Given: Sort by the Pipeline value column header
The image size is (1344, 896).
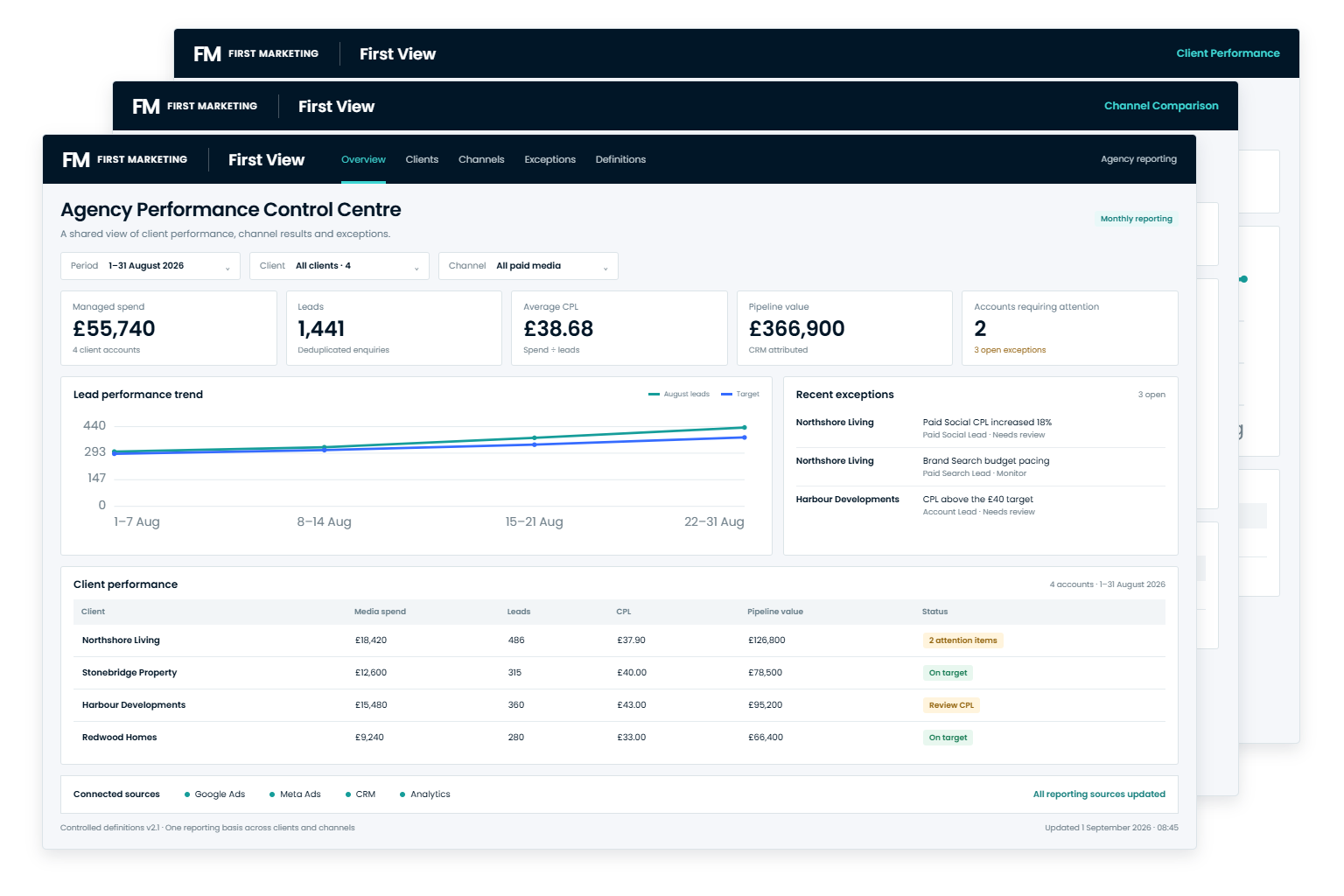Looking at the screenshot, I should (x=775, y=612).
